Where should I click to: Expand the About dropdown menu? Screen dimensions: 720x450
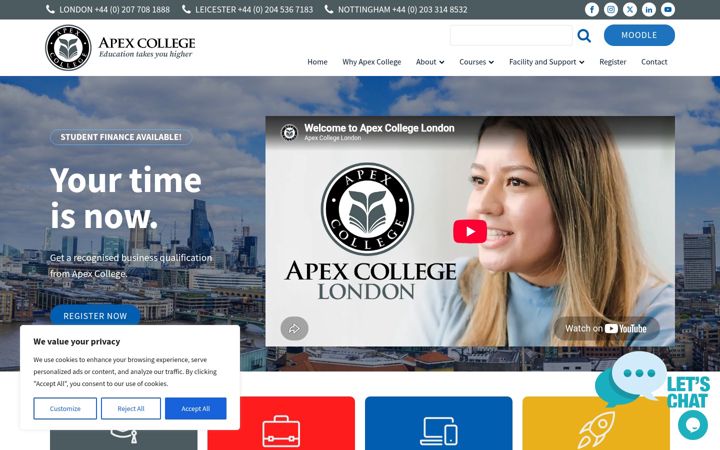pos(430,62)
